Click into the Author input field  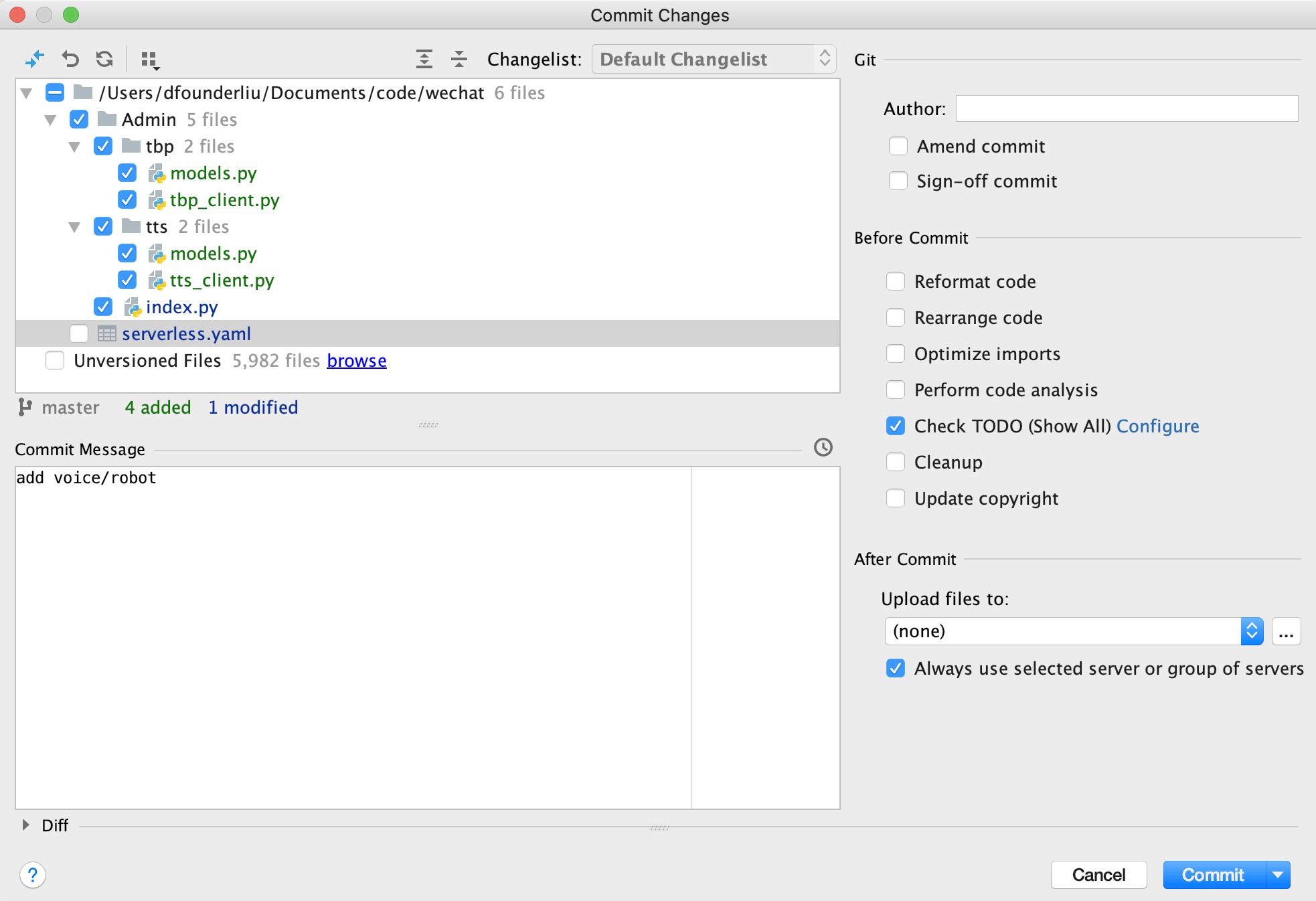[x=1126, y=108]
